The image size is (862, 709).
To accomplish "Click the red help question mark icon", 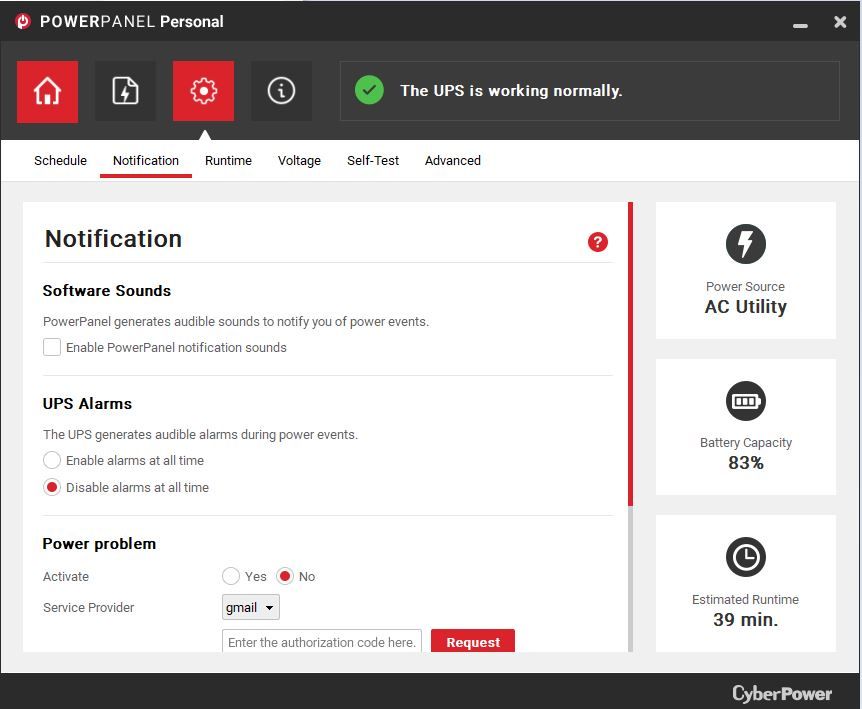I will 598,242.
